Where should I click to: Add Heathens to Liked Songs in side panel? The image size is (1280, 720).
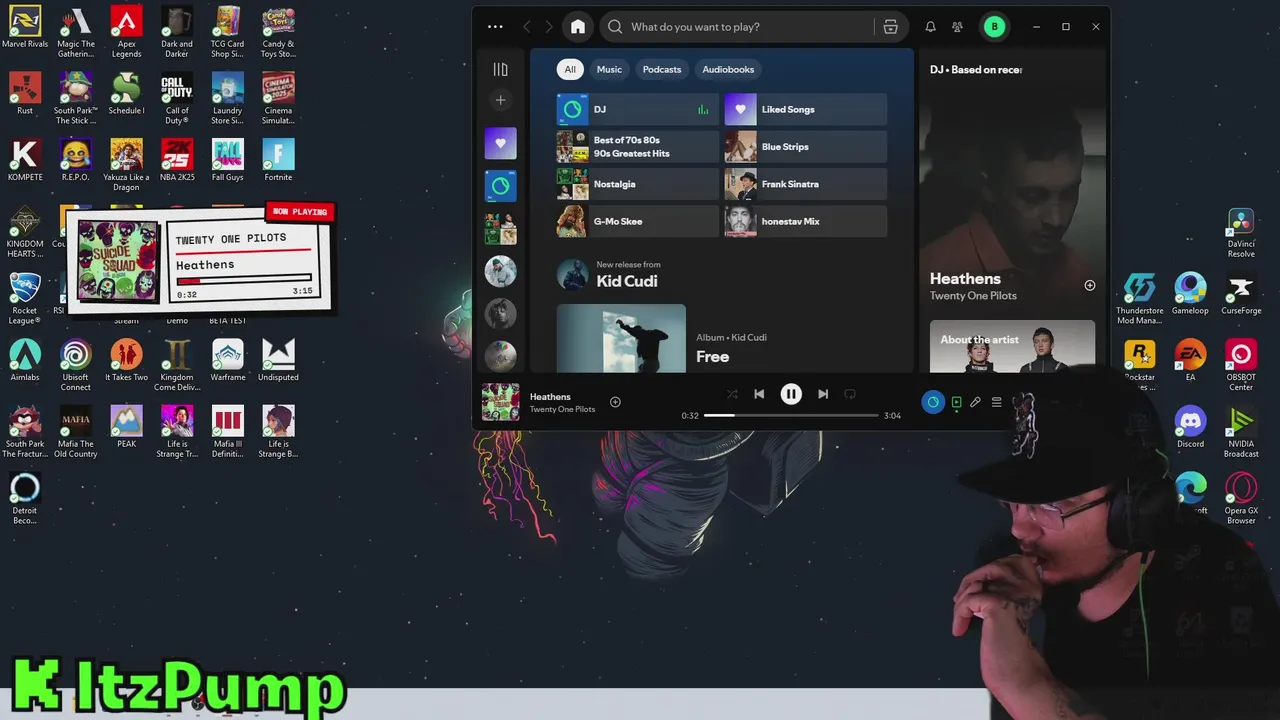[x=1090, y=286]
